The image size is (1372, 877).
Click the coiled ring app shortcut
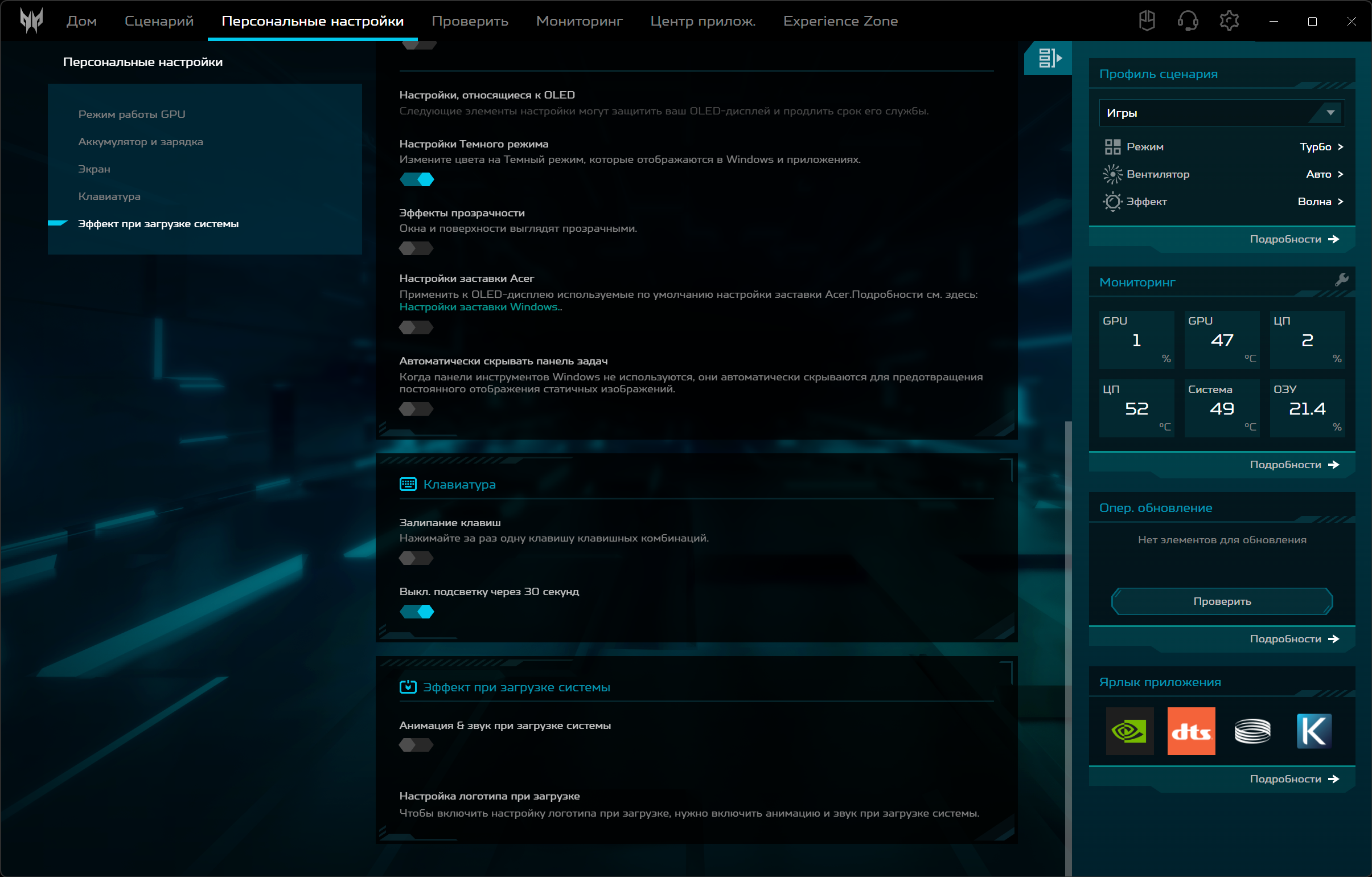[1252, 731]
